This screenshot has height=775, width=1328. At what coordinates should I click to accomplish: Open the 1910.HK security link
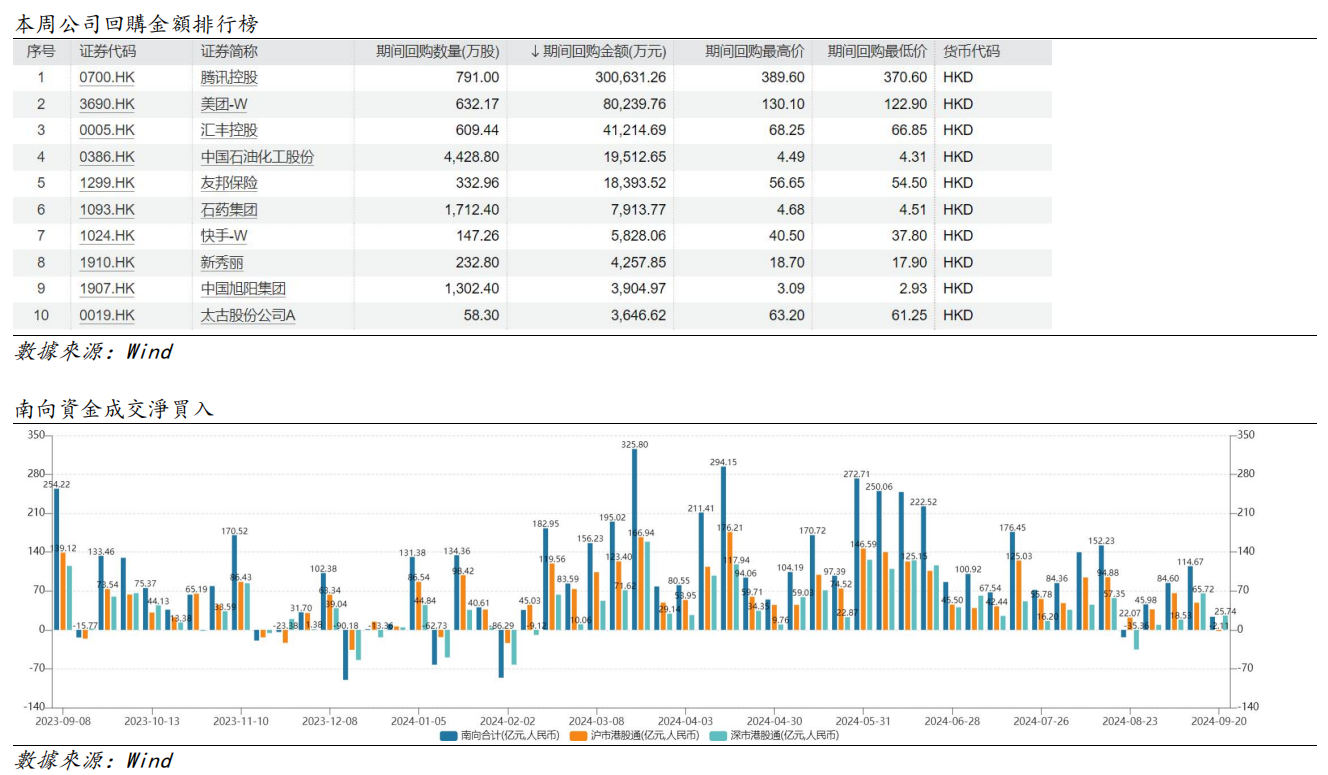coord(107,262)
